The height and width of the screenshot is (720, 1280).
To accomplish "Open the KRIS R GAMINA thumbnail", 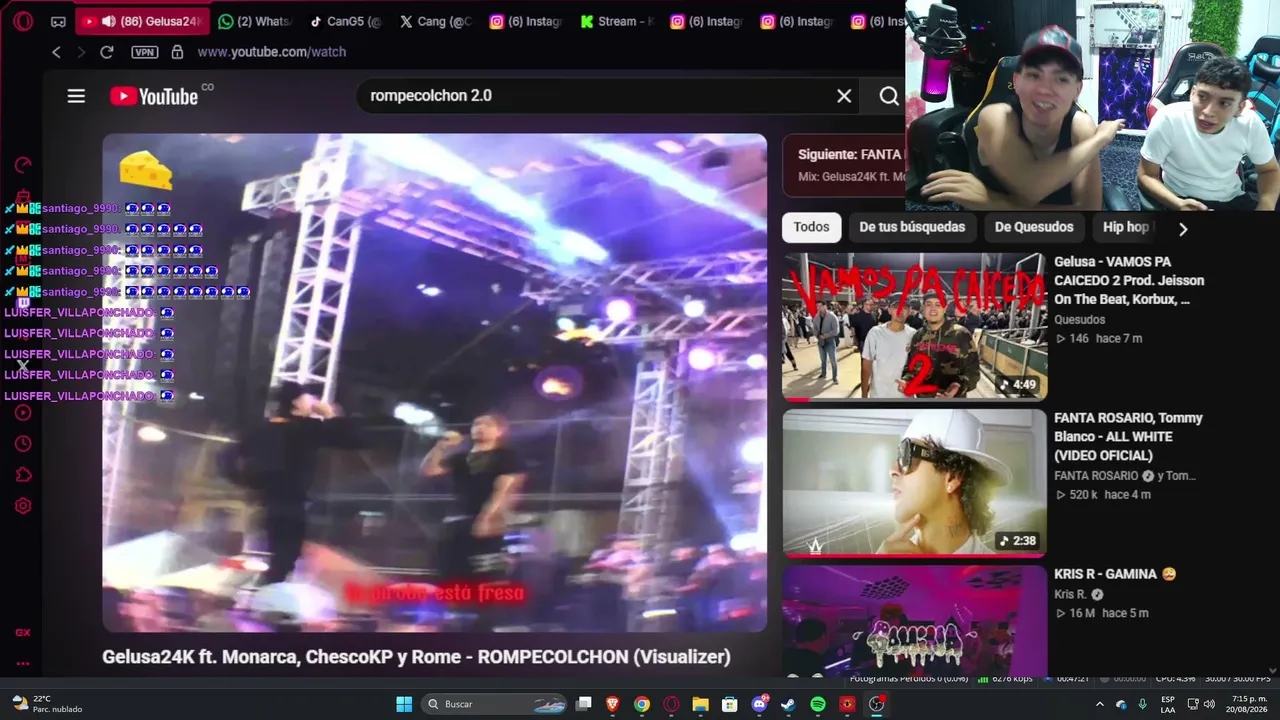I will [x=914, y=621].
